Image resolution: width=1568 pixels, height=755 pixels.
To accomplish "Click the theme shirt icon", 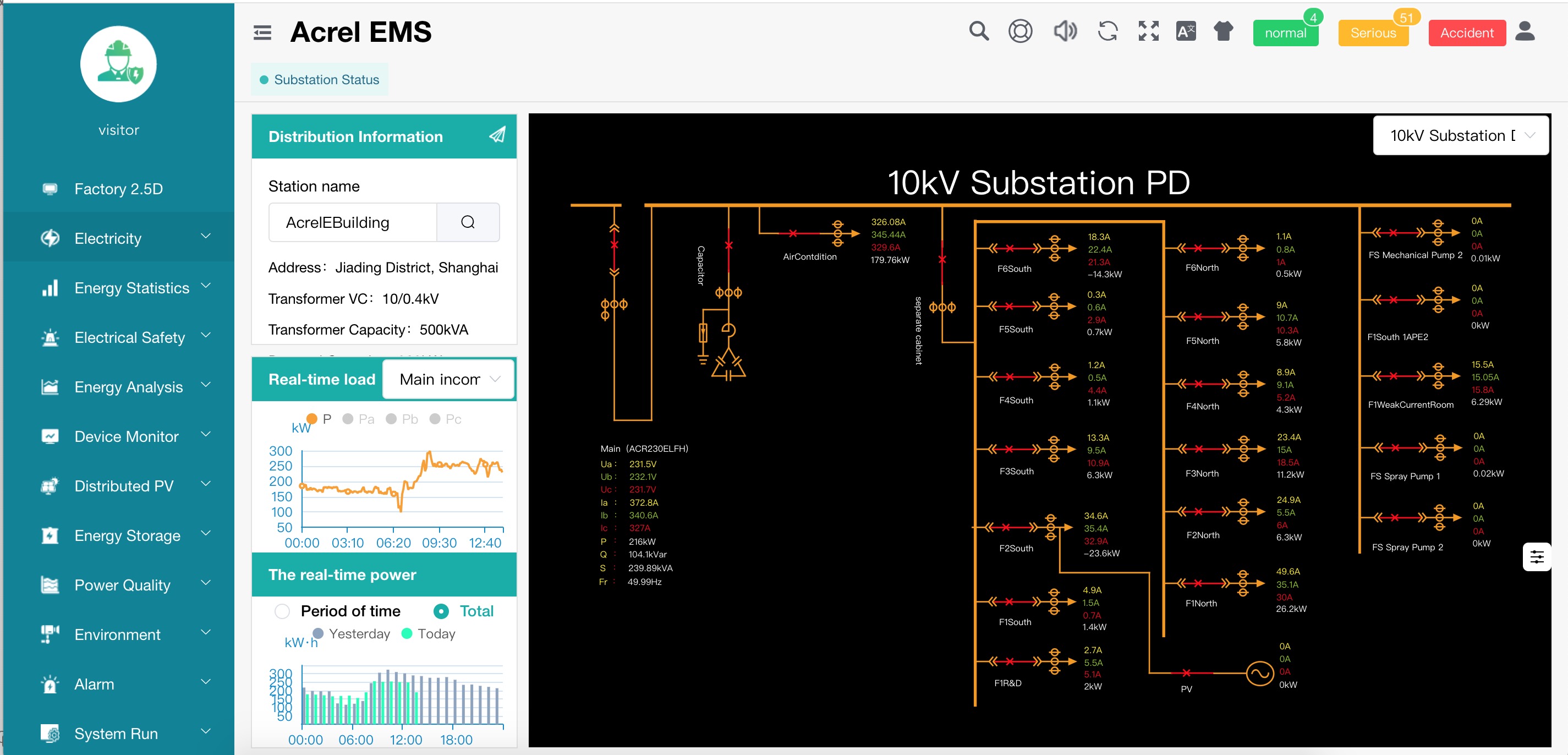I will click(1223, 32).
